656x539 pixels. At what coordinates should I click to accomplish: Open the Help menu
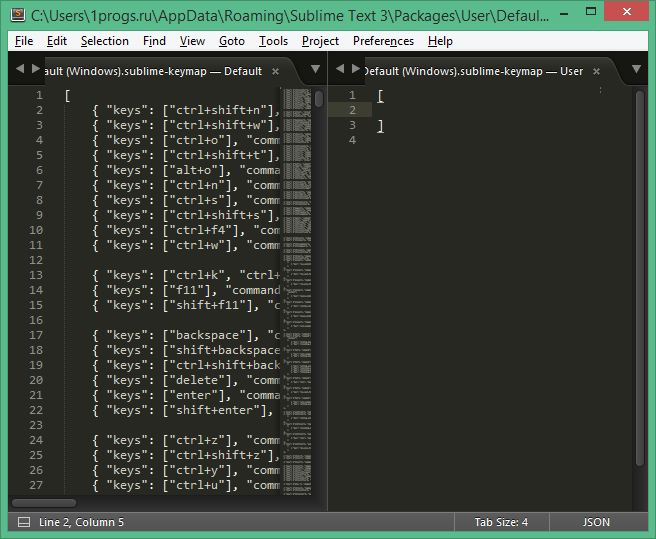(440, 41)
